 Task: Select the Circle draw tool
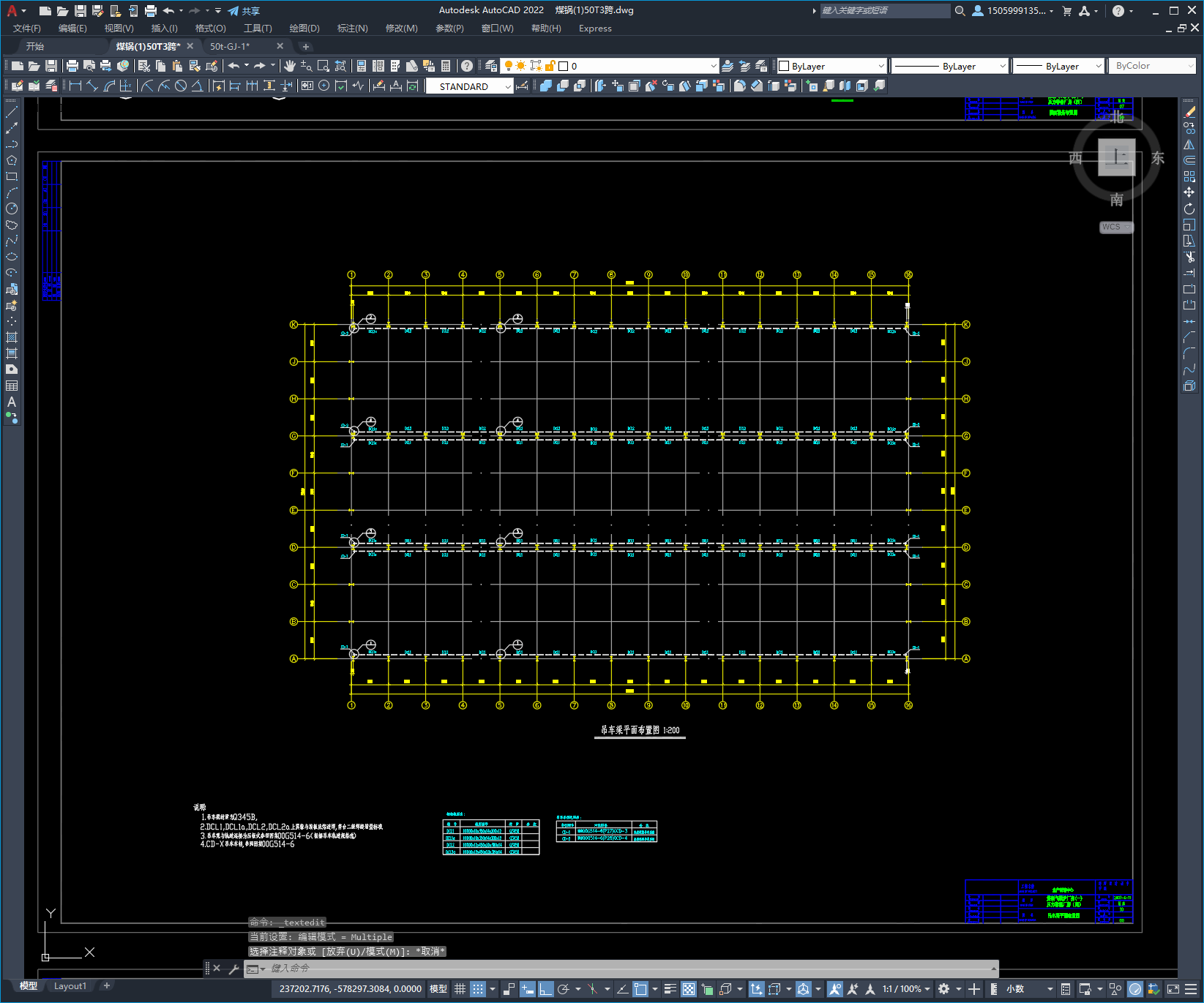coord(12,209)
